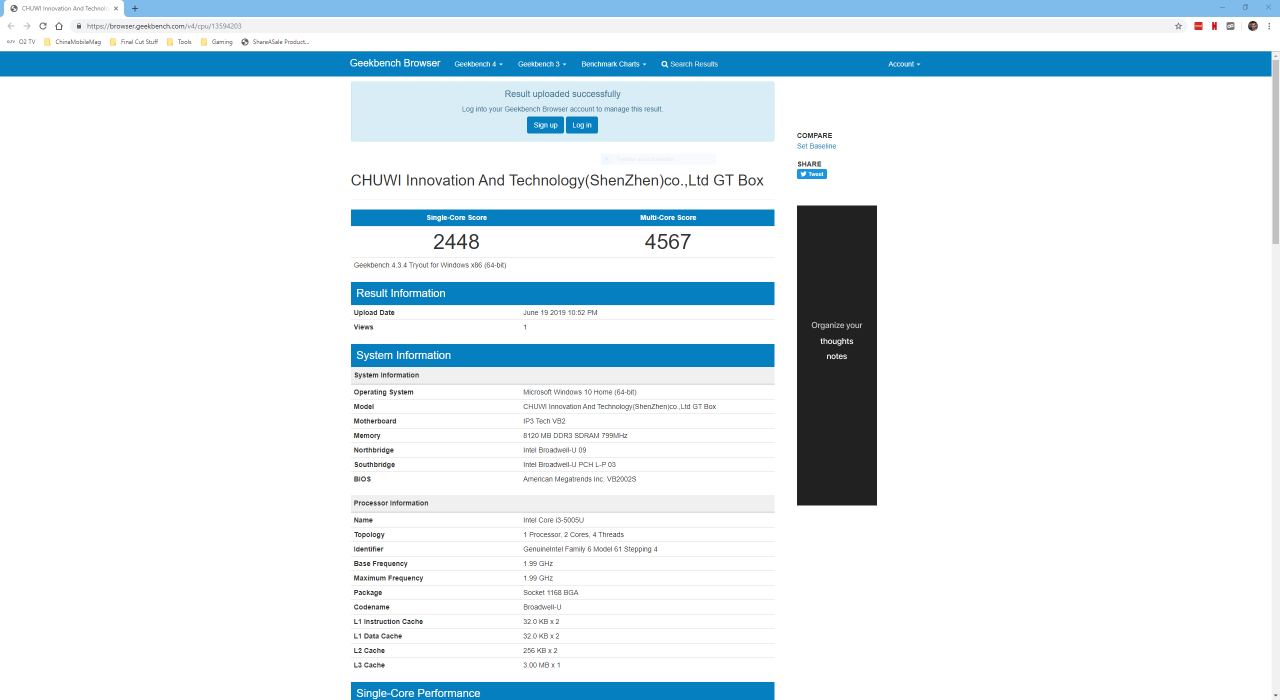
Task: Click the Geekbench 4.3.4 Tryout version text
Action: 430,265
